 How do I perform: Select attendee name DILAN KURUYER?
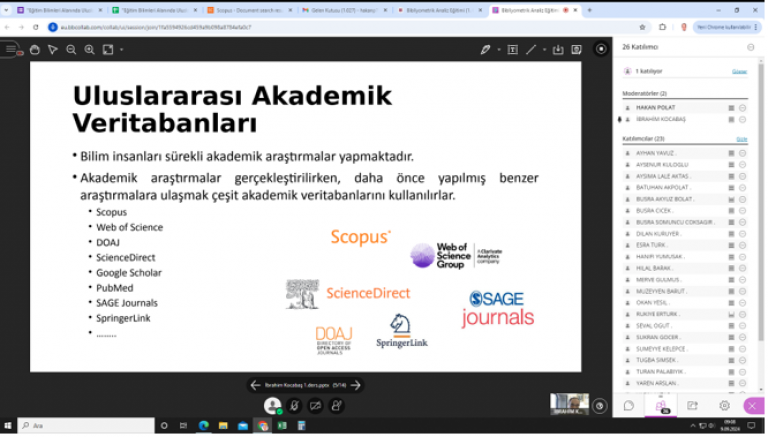658,234
